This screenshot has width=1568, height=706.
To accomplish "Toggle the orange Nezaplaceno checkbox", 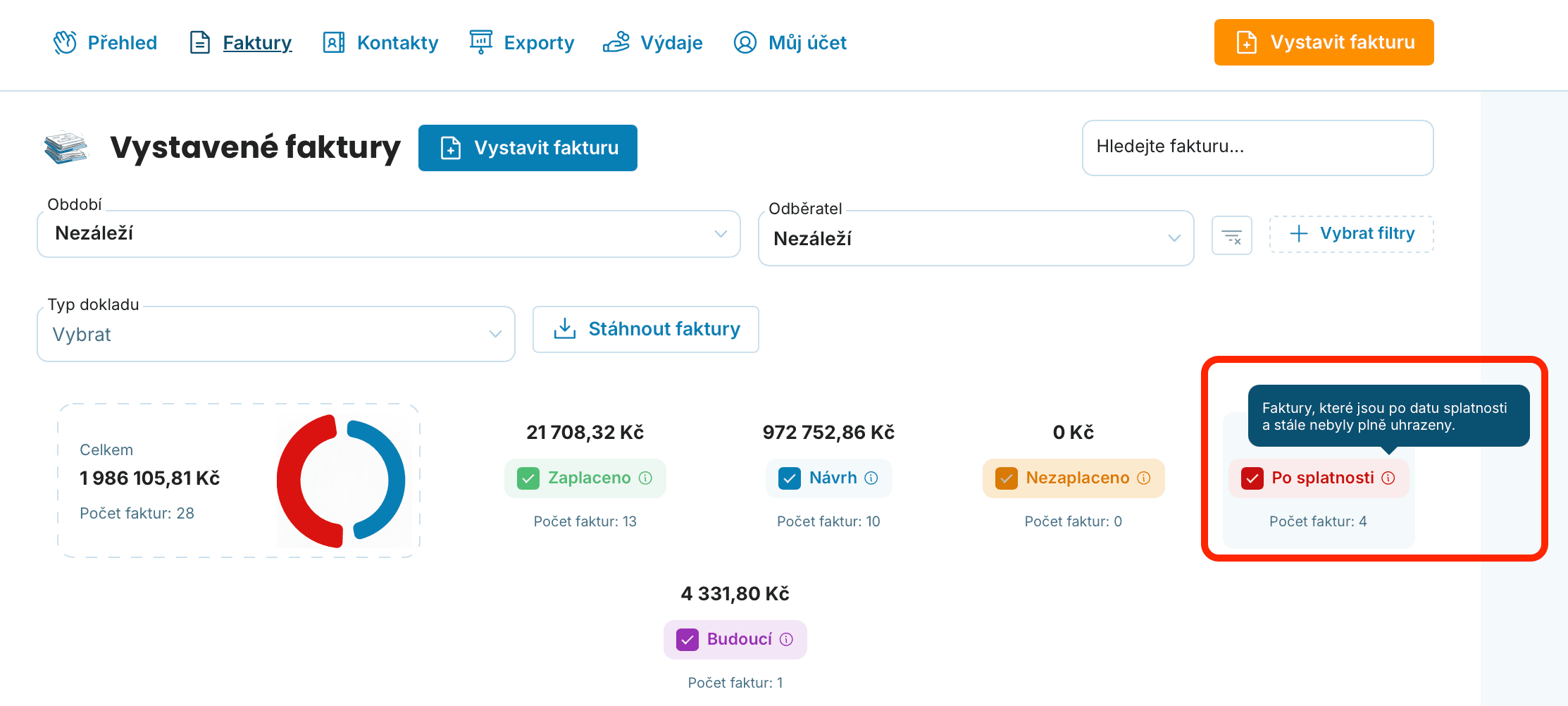I will pos(1007,478).
